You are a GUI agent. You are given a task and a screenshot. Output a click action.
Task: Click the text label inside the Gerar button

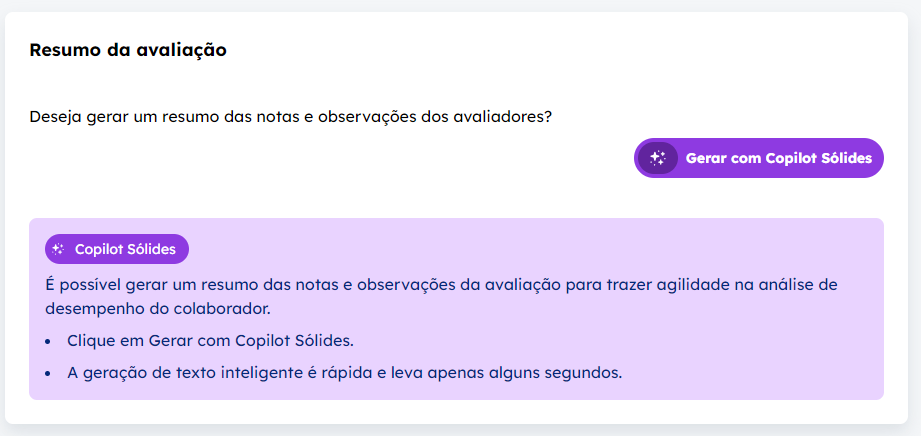tap(779, 158)
